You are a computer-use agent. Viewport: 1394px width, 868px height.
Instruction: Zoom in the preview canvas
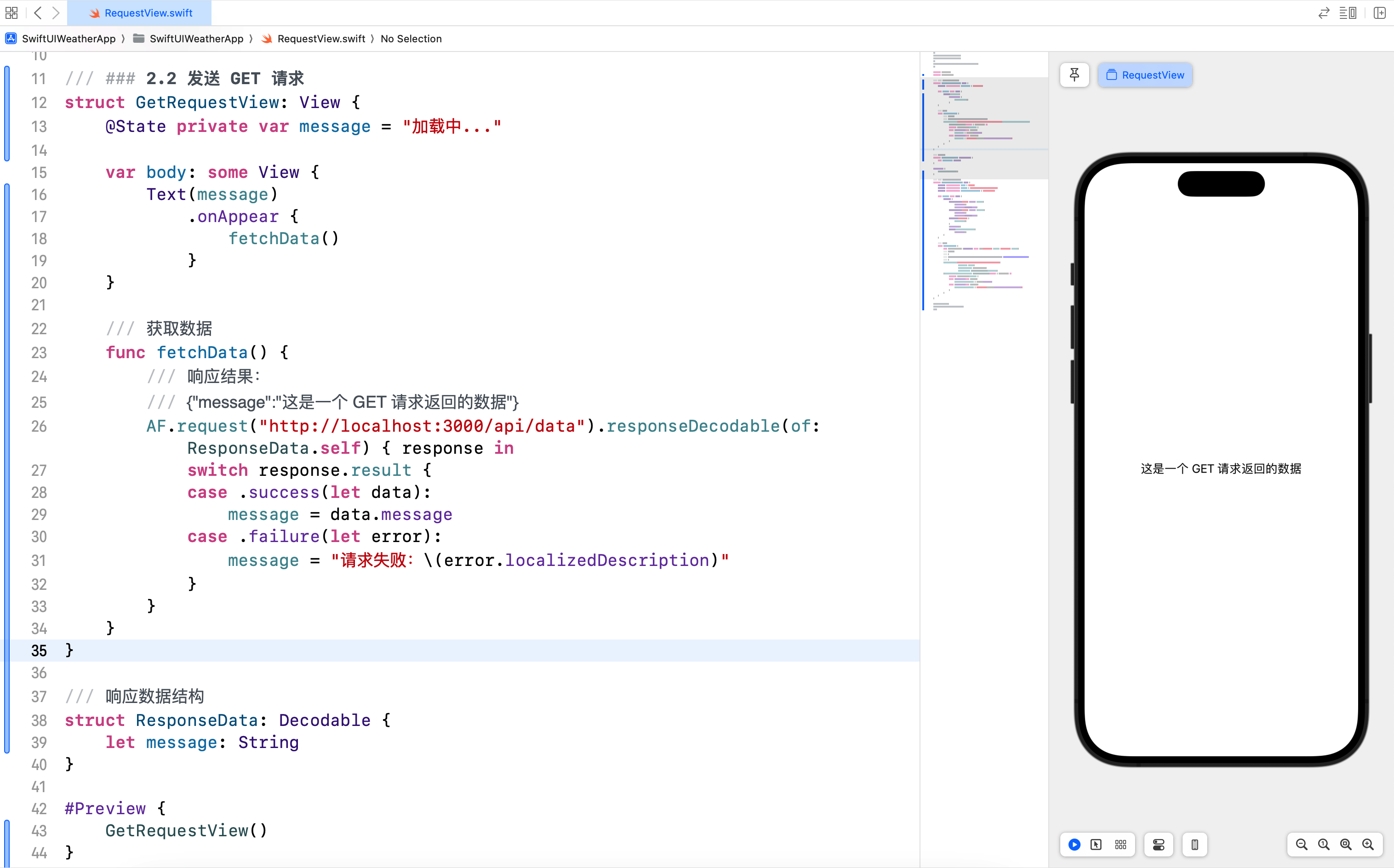pos(1368,845)
